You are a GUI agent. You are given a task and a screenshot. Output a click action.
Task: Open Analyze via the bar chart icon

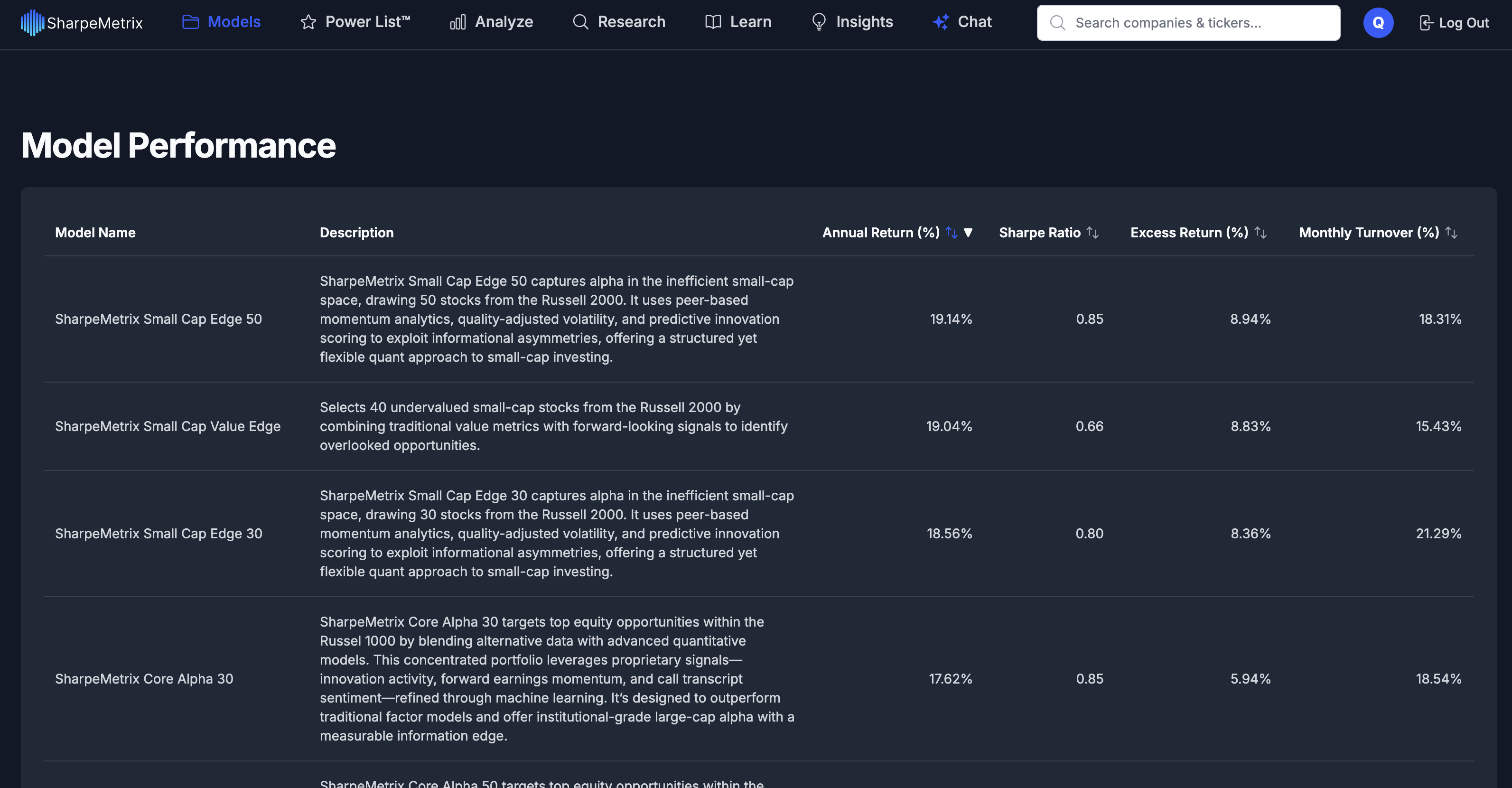click(458, 22)
